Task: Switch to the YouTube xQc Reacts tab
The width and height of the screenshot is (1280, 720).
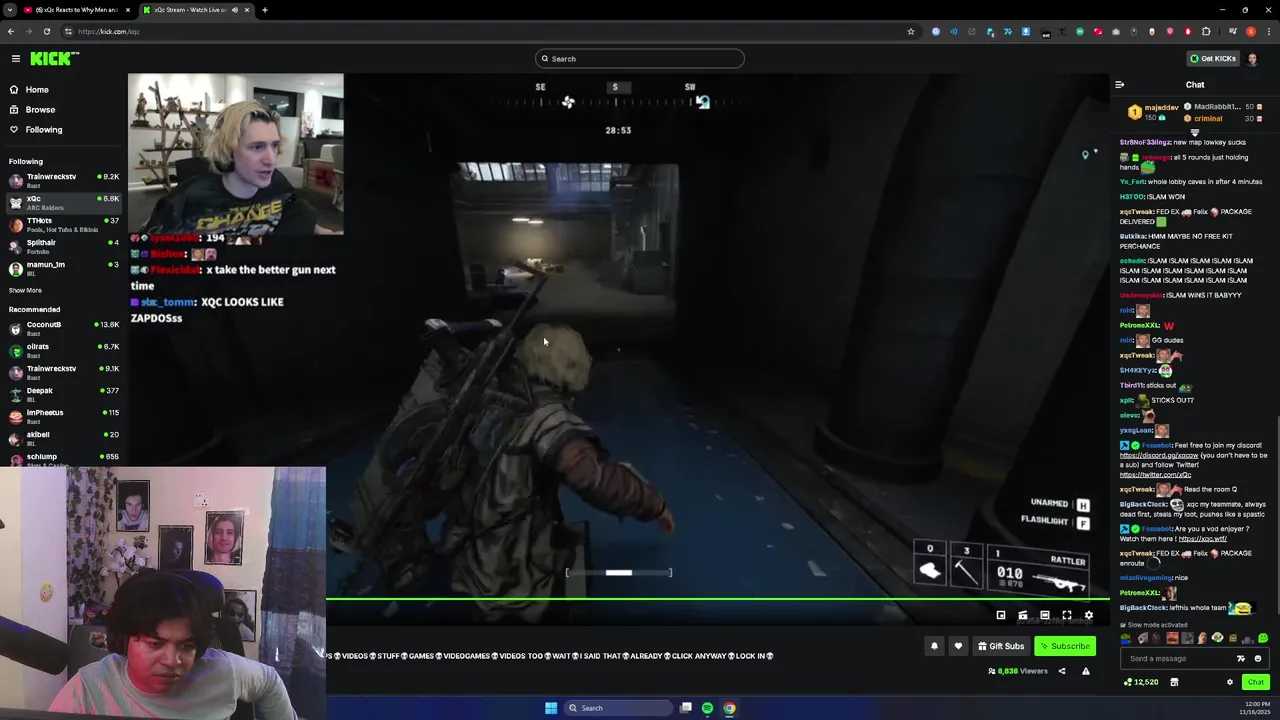Action: coord(76,10)
